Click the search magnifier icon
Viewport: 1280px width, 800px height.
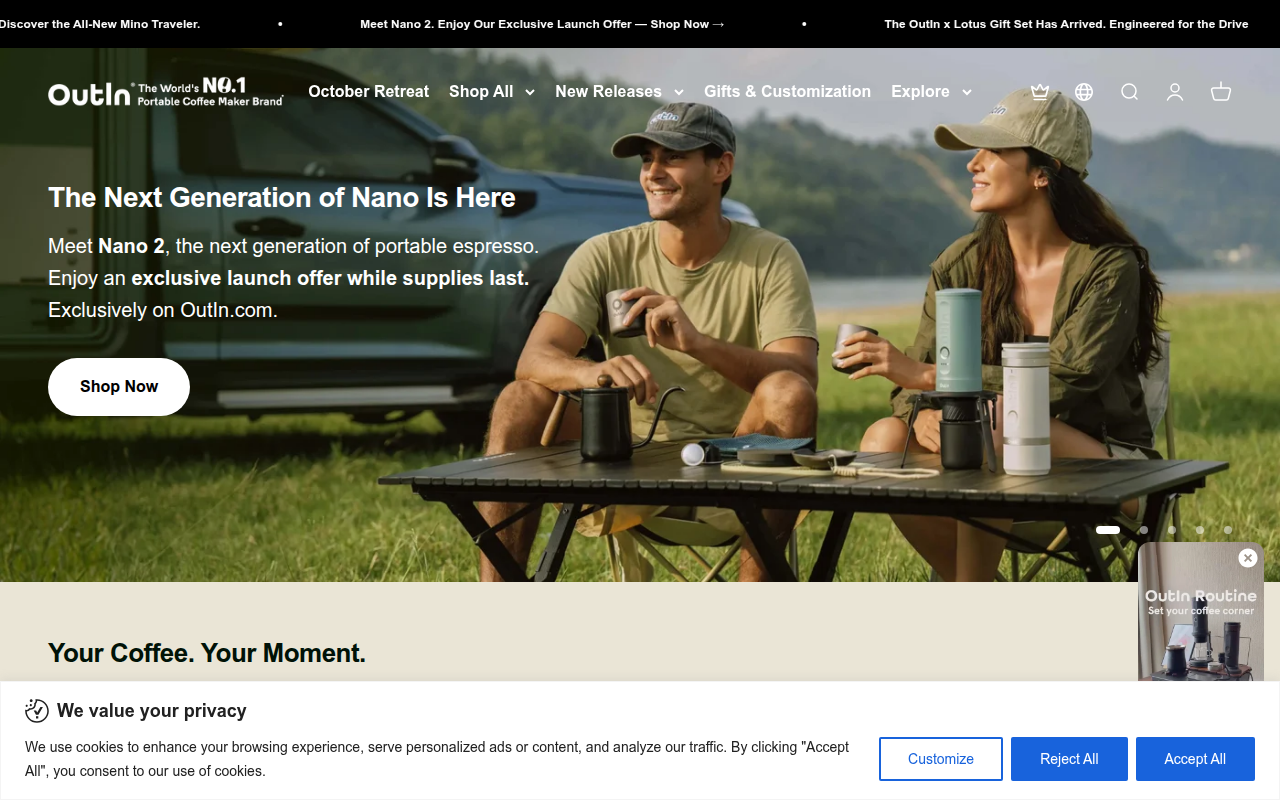click(1130, 92)
